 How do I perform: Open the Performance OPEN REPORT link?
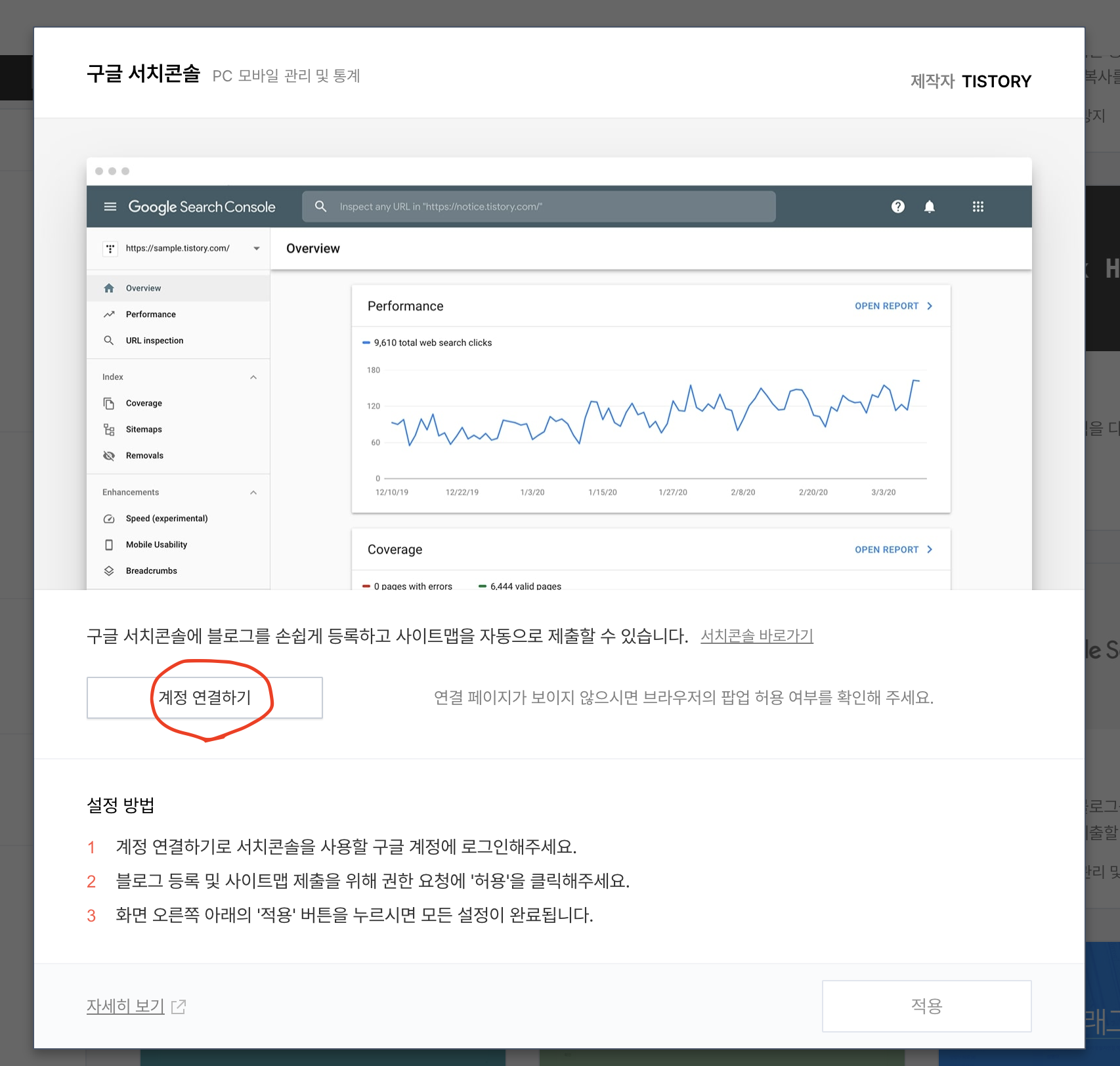pyautogui.click(x=894, y=306)
